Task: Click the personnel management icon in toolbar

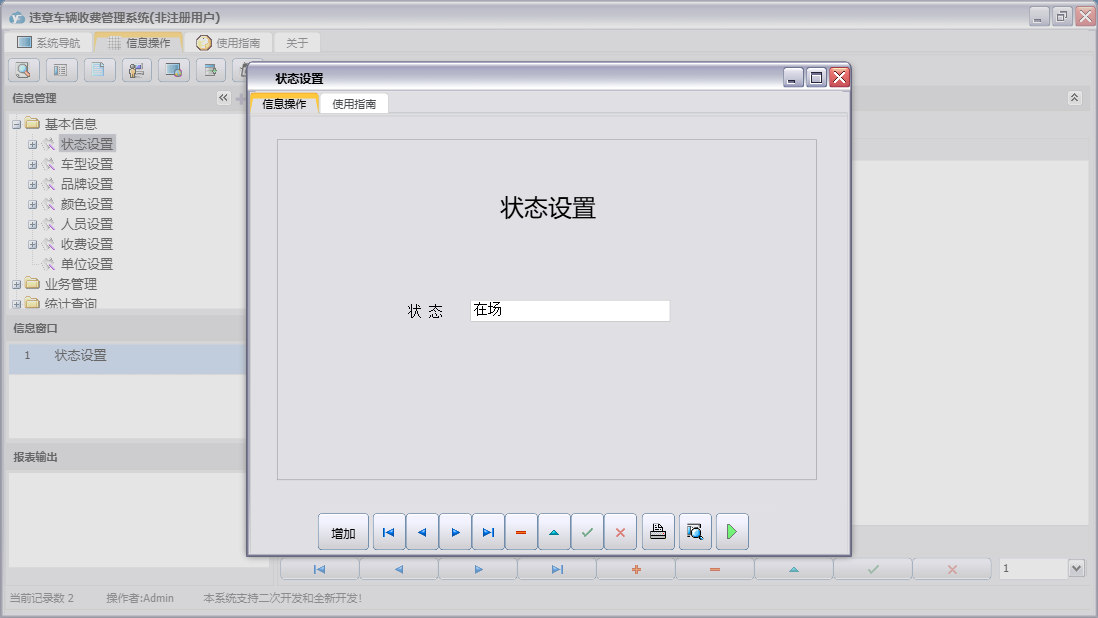Action: [x=136, y=69]
